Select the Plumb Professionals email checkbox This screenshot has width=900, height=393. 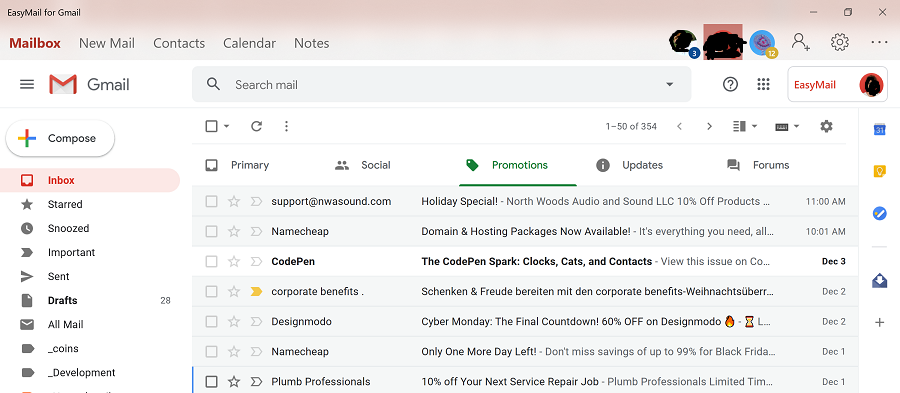211,382
